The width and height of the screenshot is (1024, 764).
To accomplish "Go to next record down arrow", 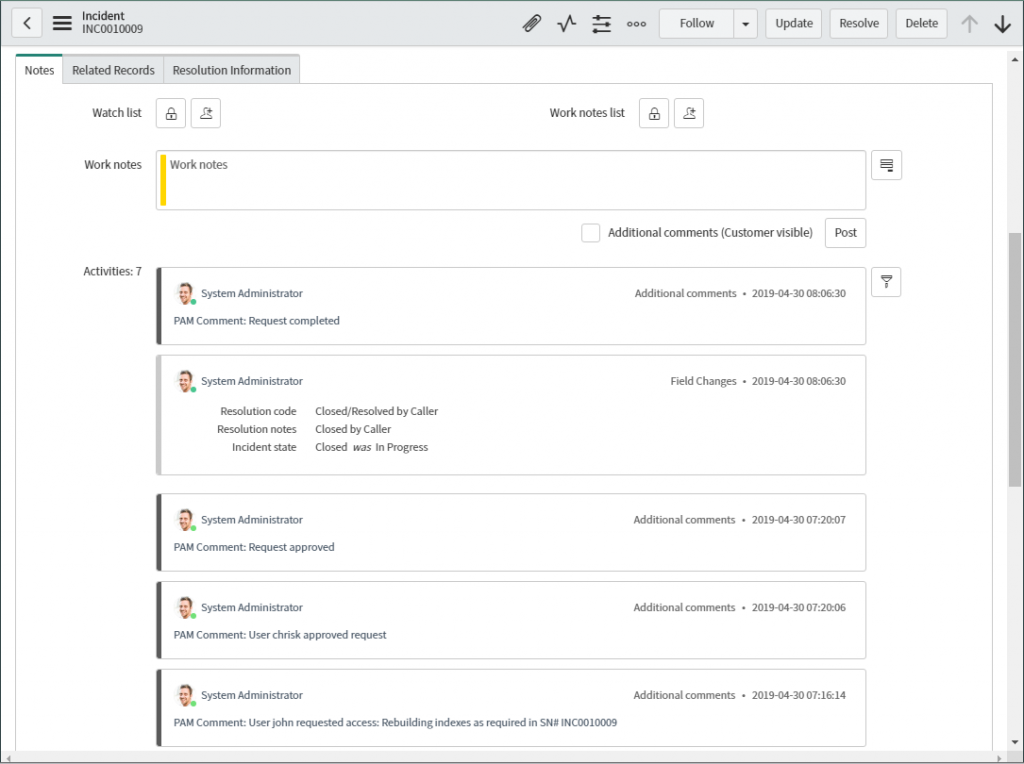I will click(1002, 24).
